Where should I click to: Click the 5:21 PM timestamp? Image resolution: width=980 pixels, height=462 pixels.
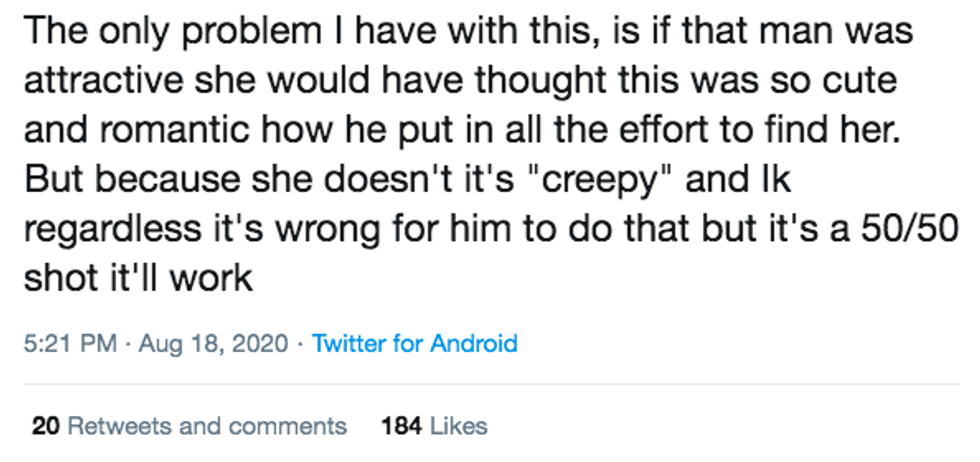70,343
